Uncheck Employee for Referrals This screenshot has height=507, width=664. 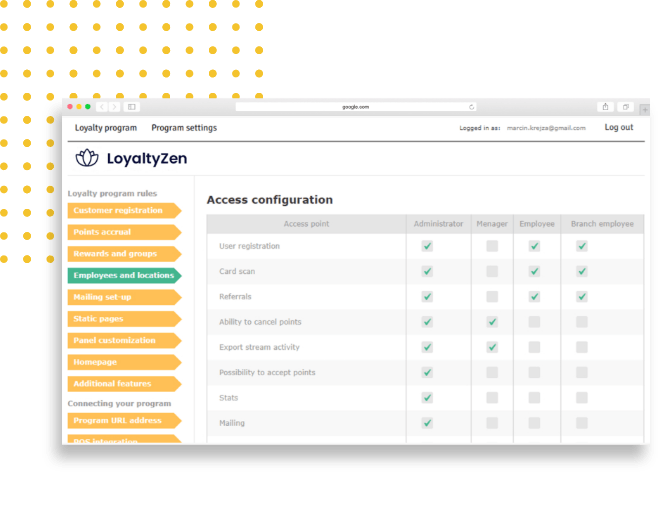(x=534, y=297)
